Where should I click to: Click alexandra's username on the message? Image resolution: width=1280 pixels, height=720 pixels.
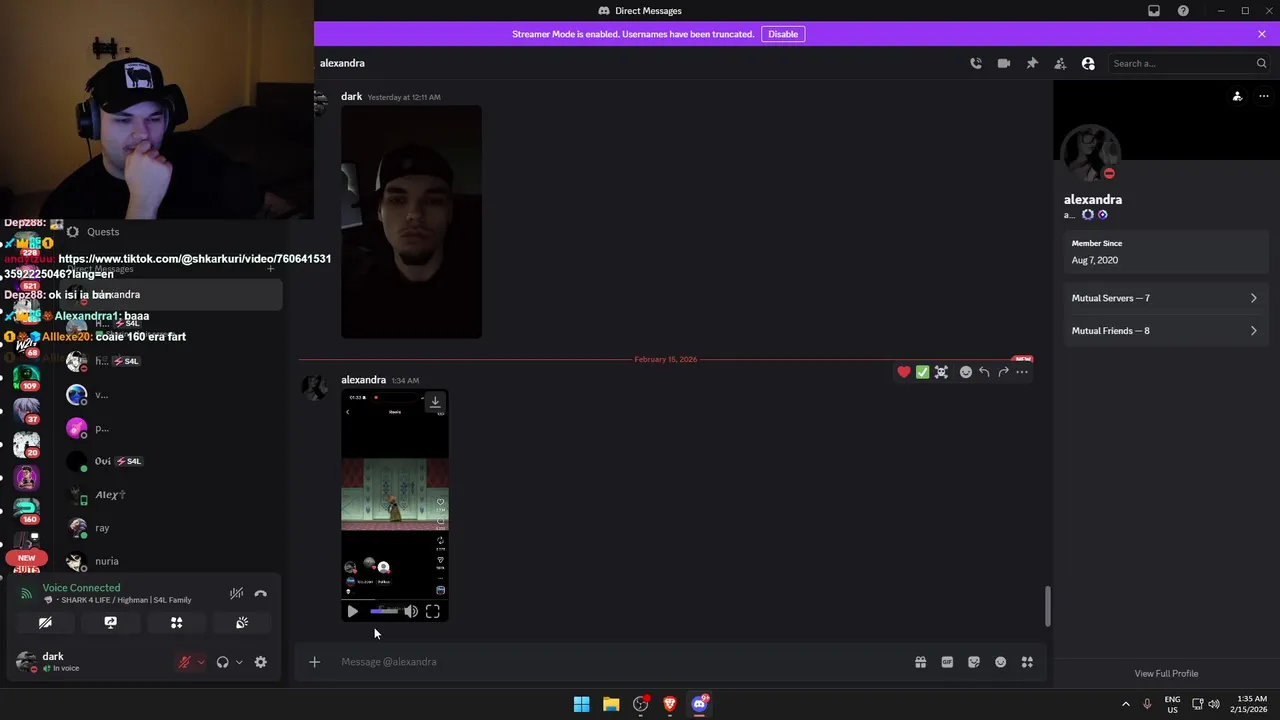click(x=363, y=380)
